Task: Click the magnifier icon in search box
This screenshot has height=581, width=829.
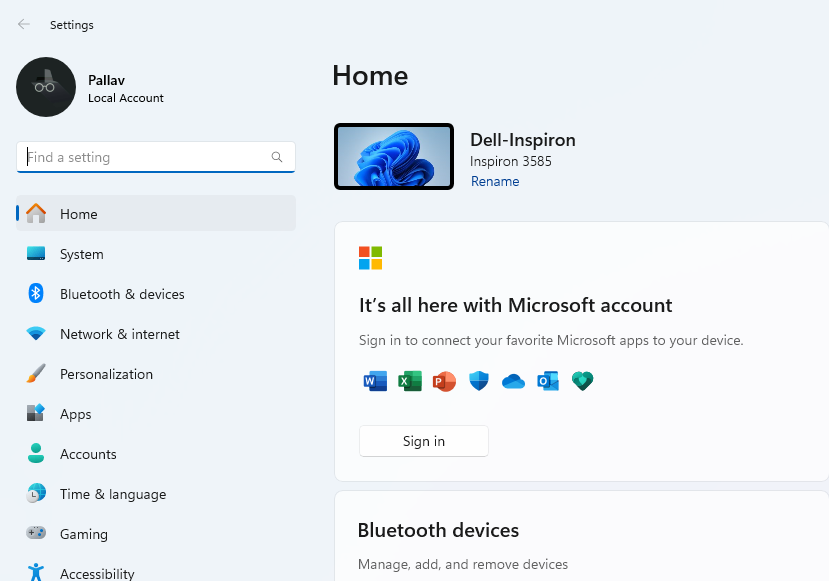Action: [x=277, y=157]
